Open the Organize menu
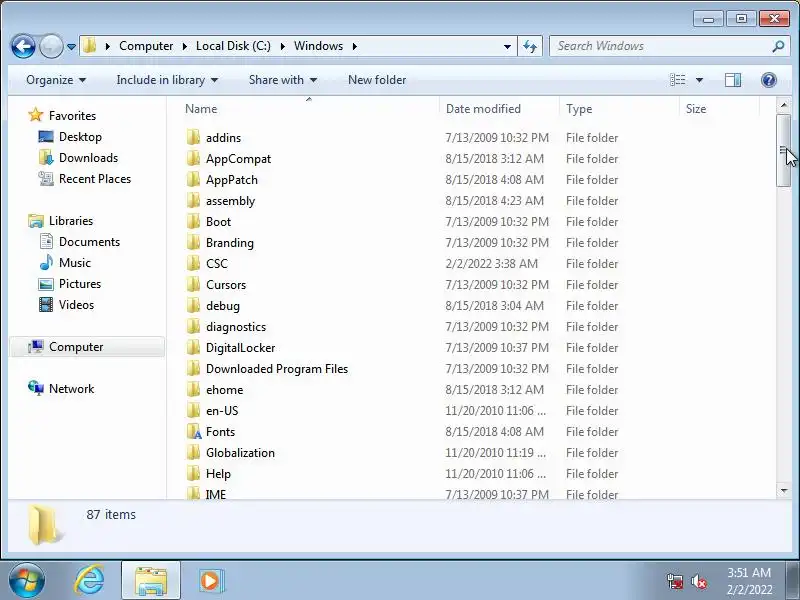 (x=56, y=80)
